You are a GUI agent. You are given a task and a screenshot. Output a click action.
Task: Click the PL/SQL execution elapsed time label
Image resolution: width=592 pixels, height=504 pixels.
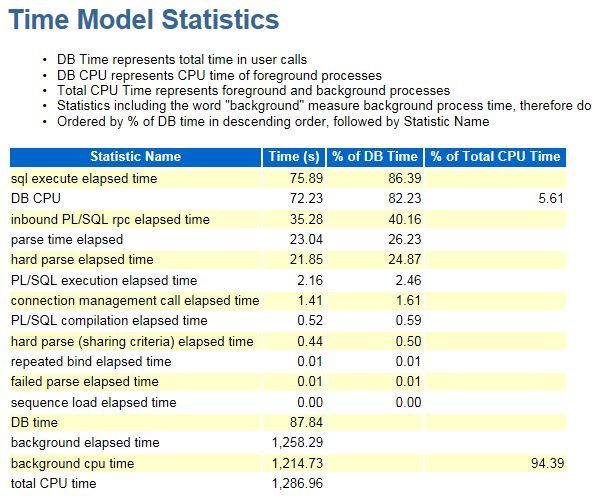104,281
